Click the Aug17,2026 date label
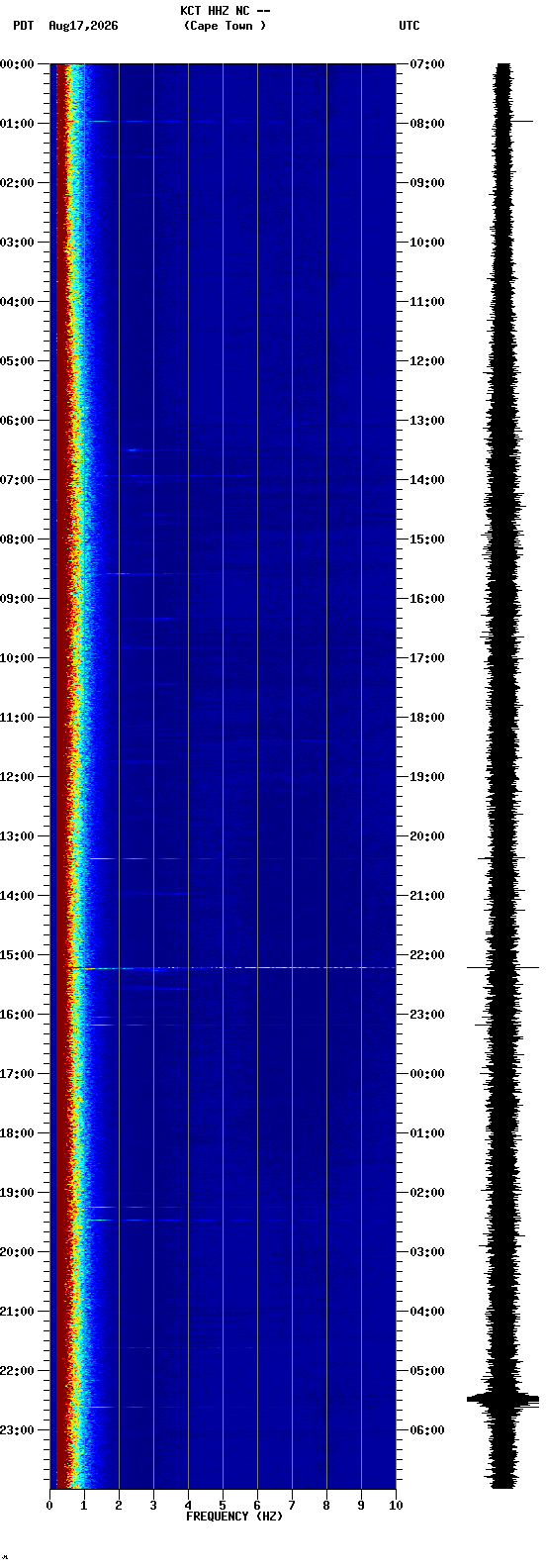The image size is (546, 1568). click(x=83, y=26)
